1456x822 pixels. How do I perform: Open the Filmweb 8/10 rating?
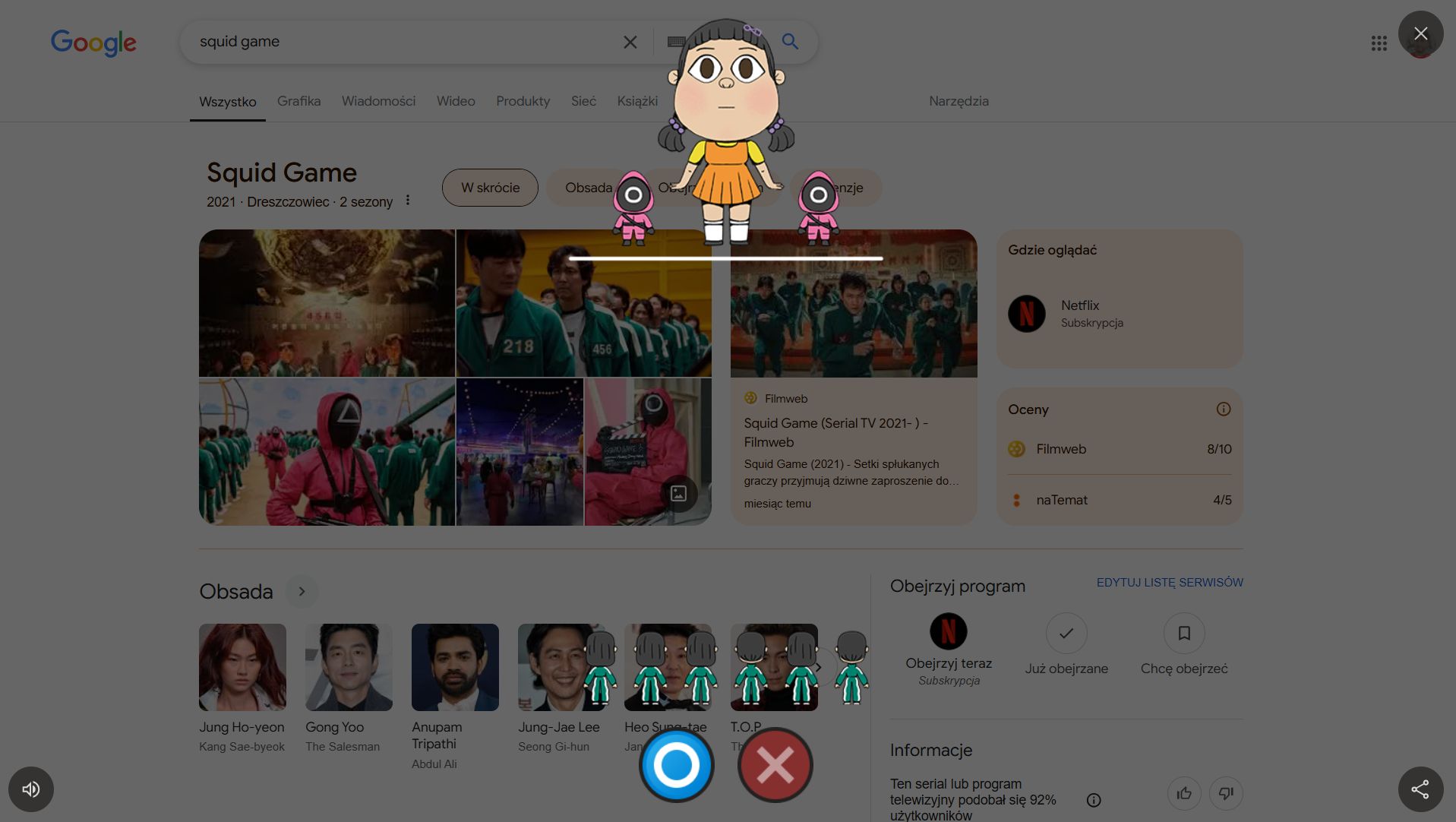(1120, 449)
